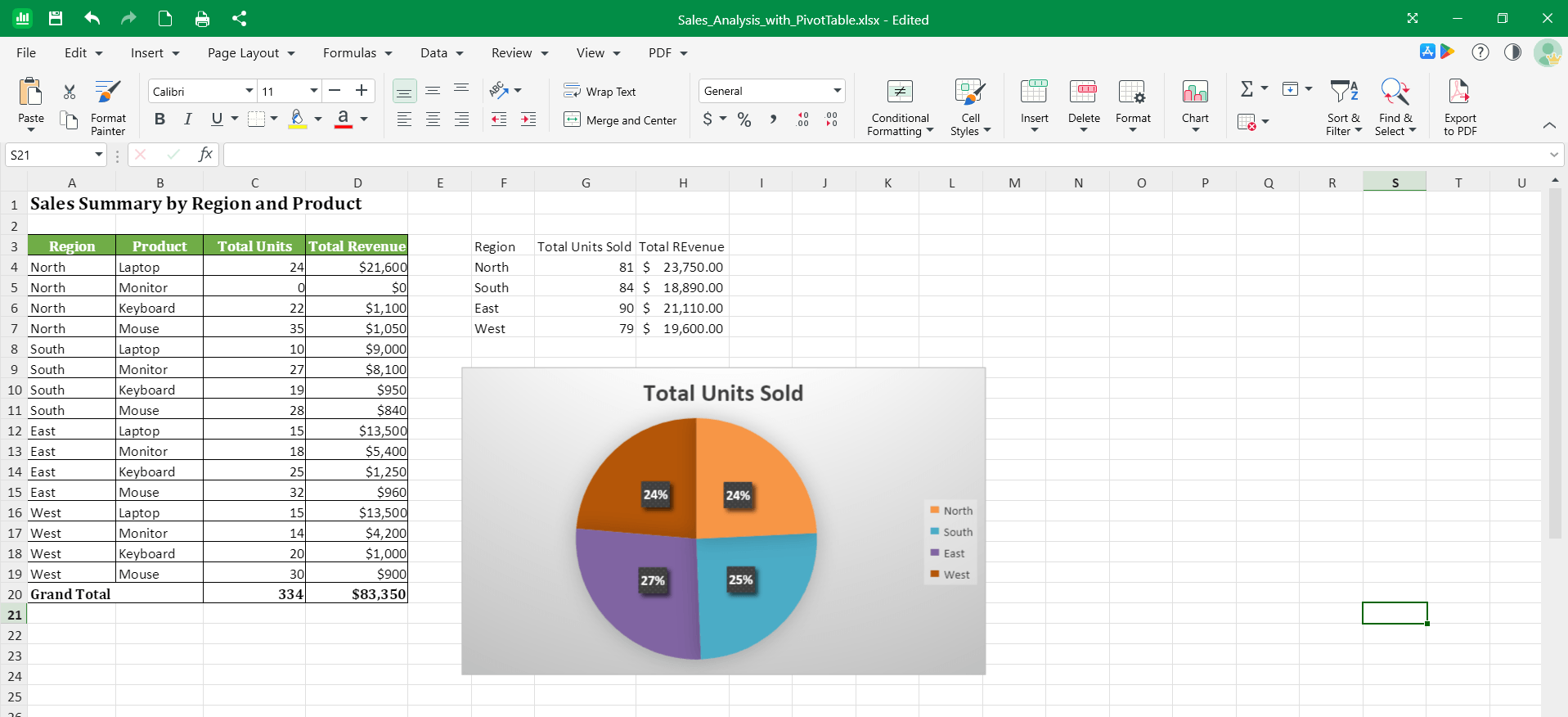
Task: Select the Cut scissors icon
Action: [70, 92]
